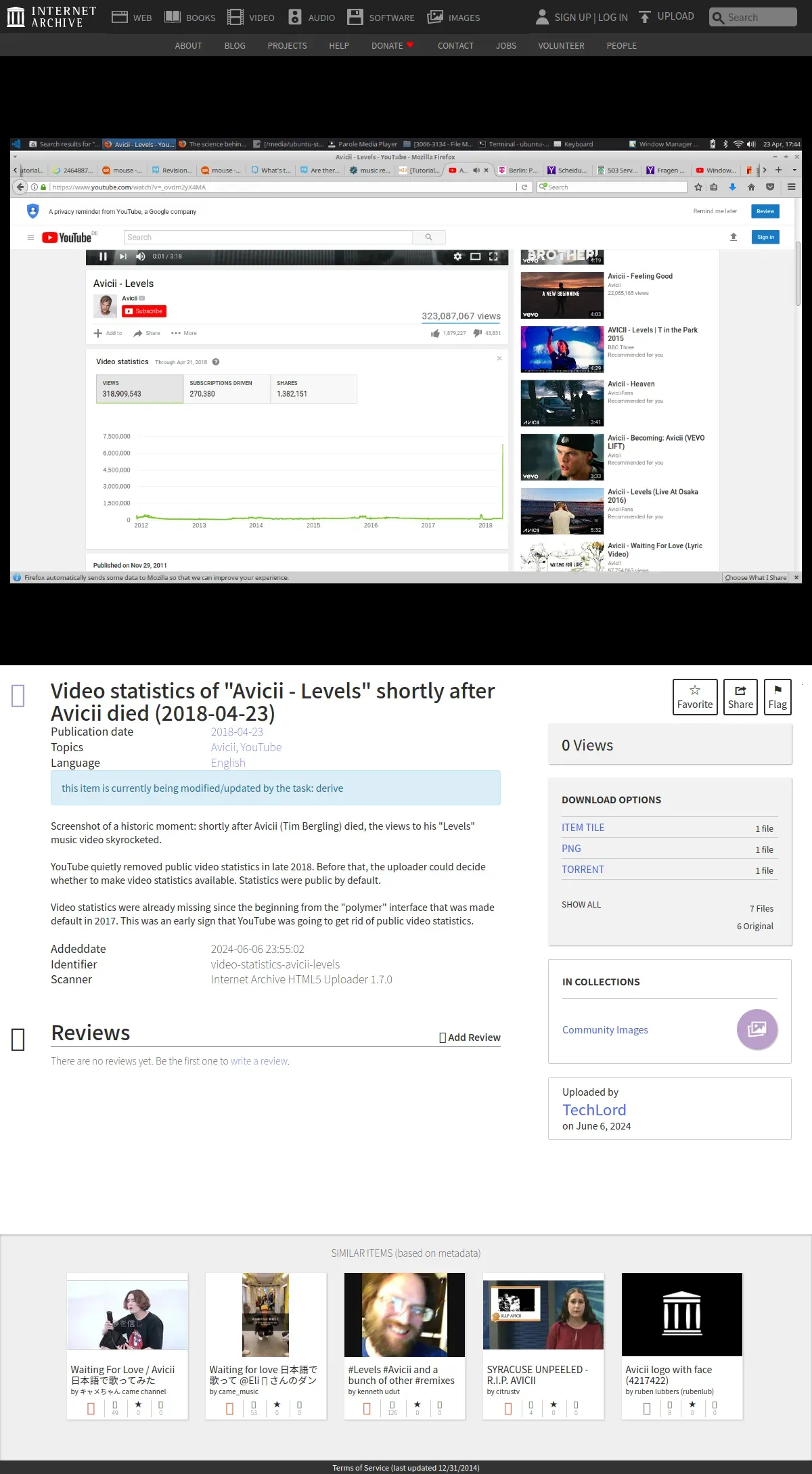Open the SOFTWARE media section
This screenshot has height=1474, width=812.
pyautogui.click(x=381, y=18)
